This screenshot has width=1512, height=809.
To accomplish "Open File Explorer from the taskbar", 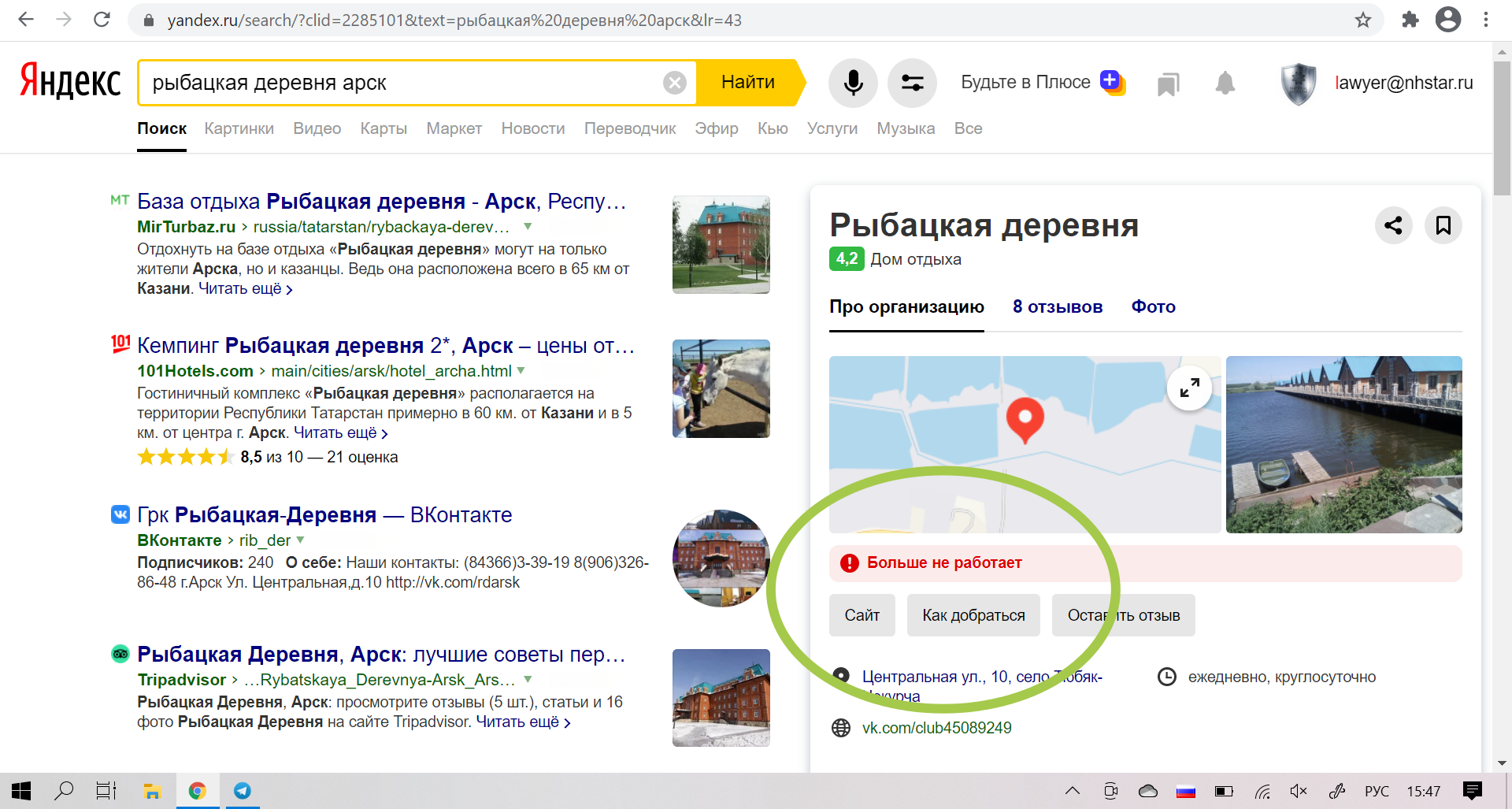I will click(x=152, y=791).
